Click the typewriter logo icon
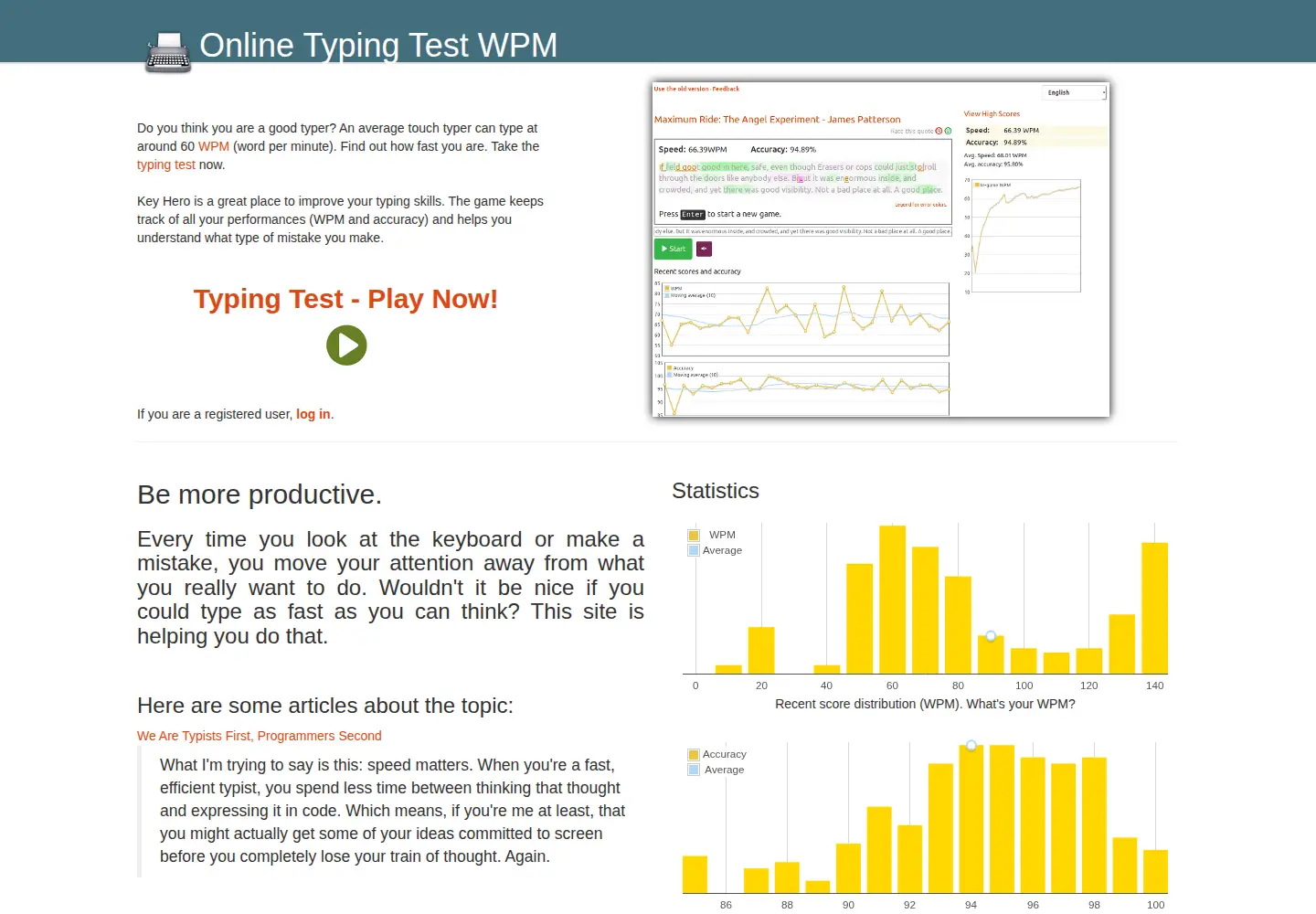1316x914 pixels. click(x=168, y=52)
